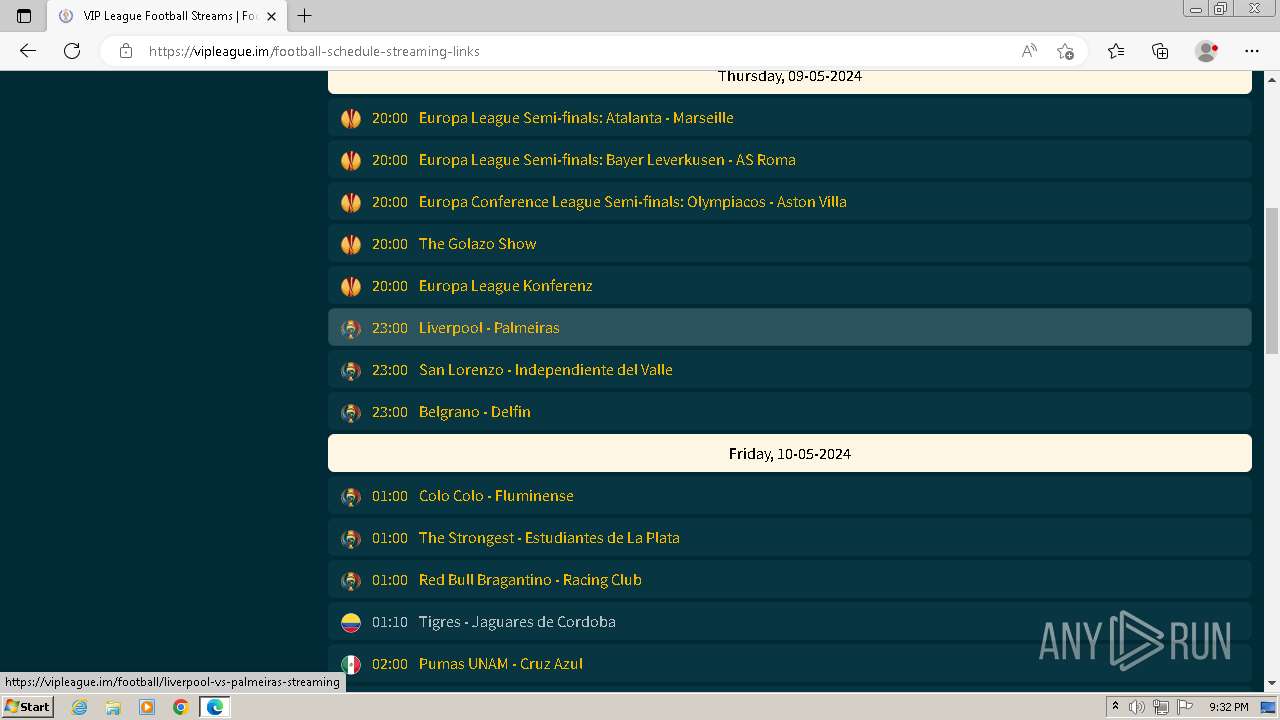This screenshot has width=1280, height=720.
Task: Click the Friday, 10-05-2024 date header
Action: pyautogui.click(x=790, y=453)
